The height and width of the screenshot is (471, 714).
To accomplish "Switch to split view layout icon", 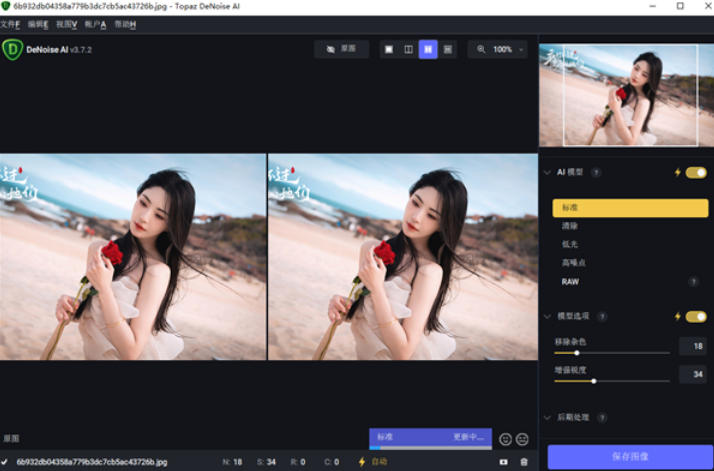I will coord(408,49).
